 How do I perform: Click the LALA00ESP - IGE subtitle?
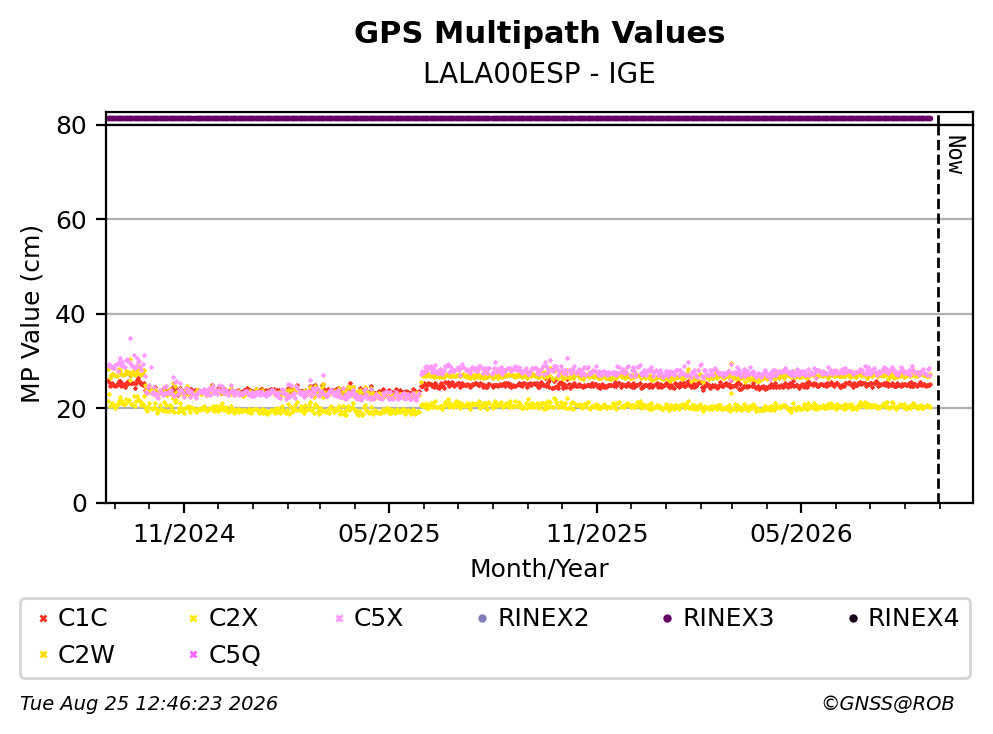(x=539, y=73)
